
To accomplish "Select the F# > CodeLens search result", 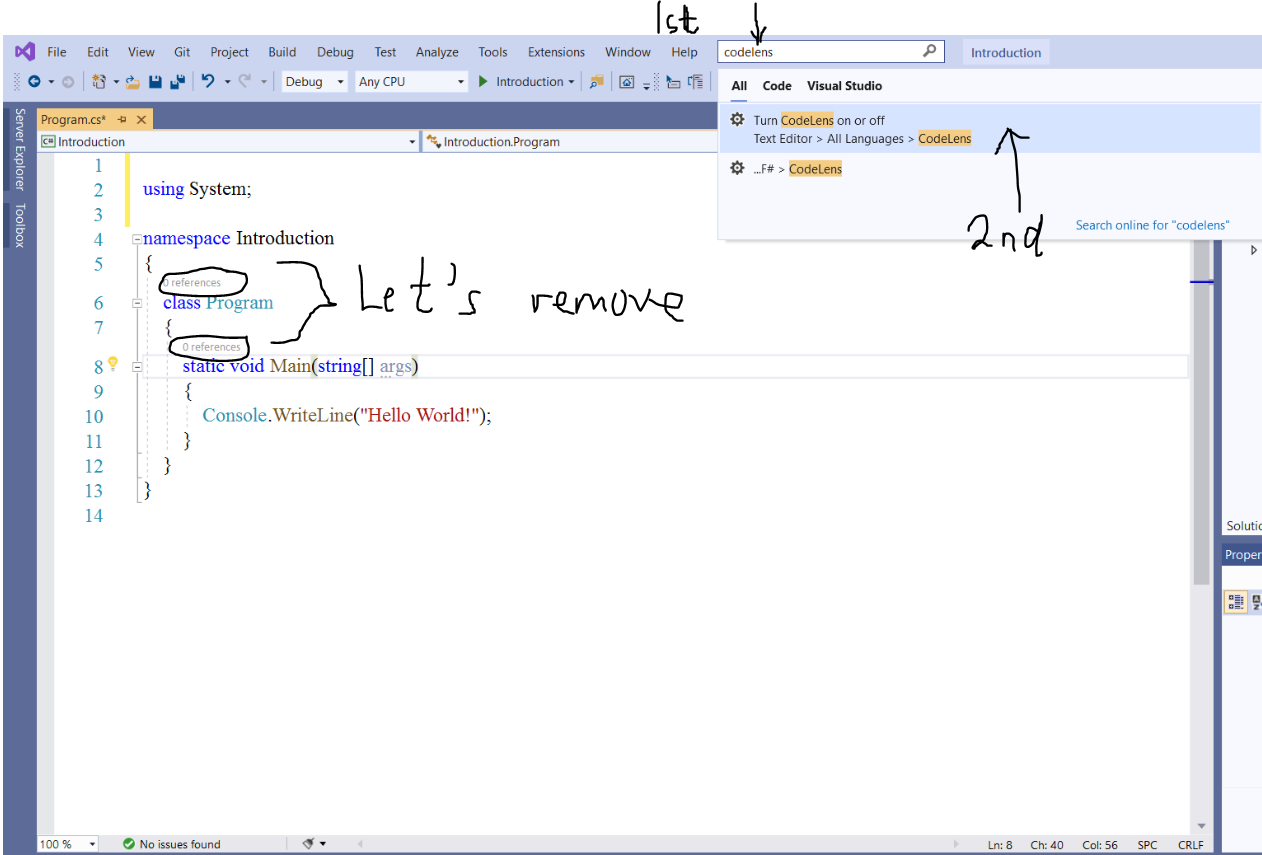I will 990,169.
